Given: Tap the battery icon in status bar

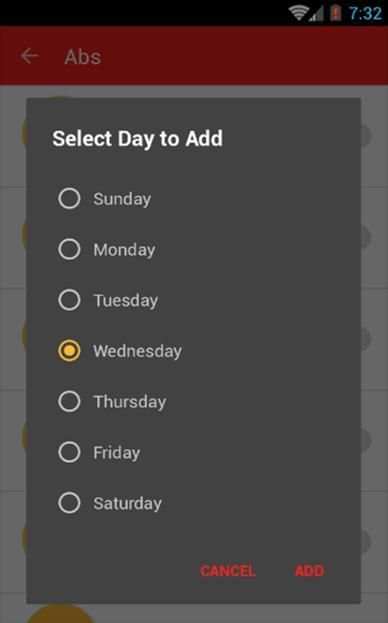Looking at the screenshot, I should pyautogui.click(x=336, y=13).
